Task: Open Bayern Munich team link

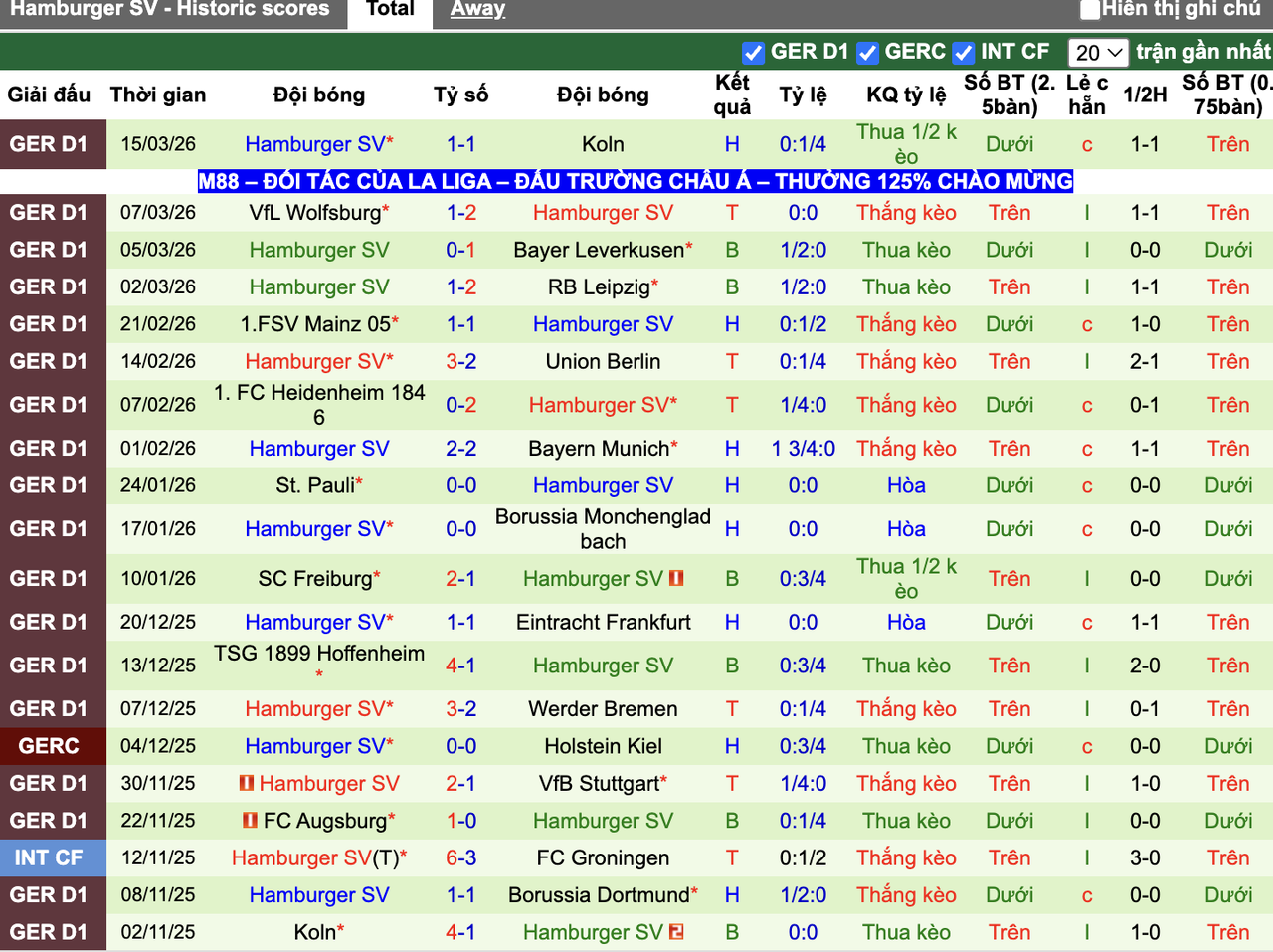Action: coord(599,449)
